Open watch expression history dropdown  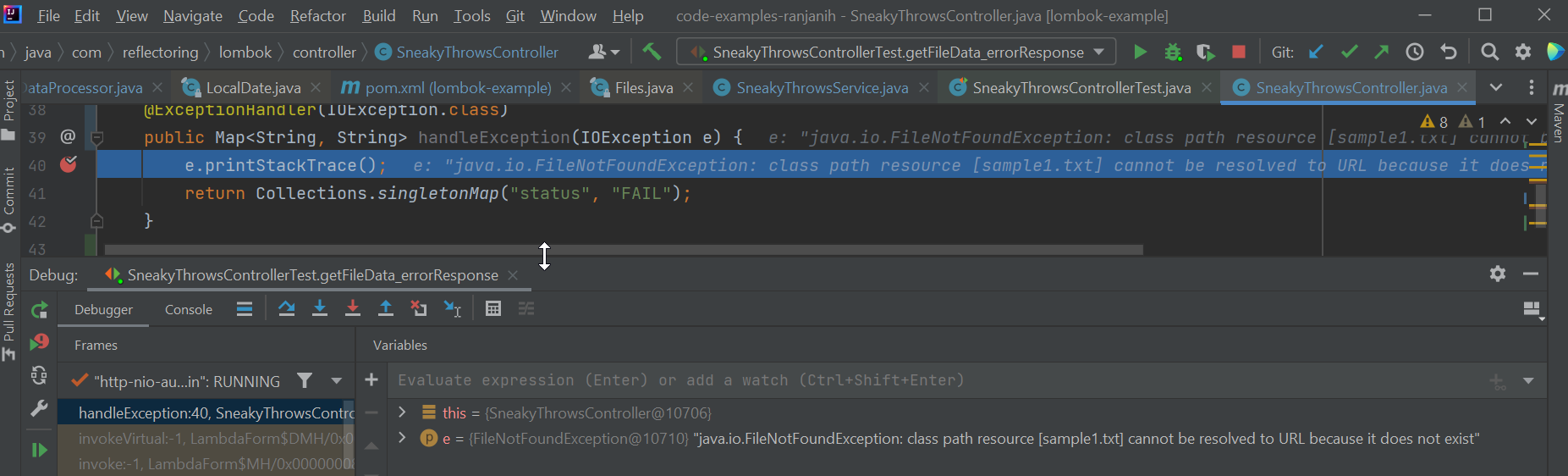1528,380
